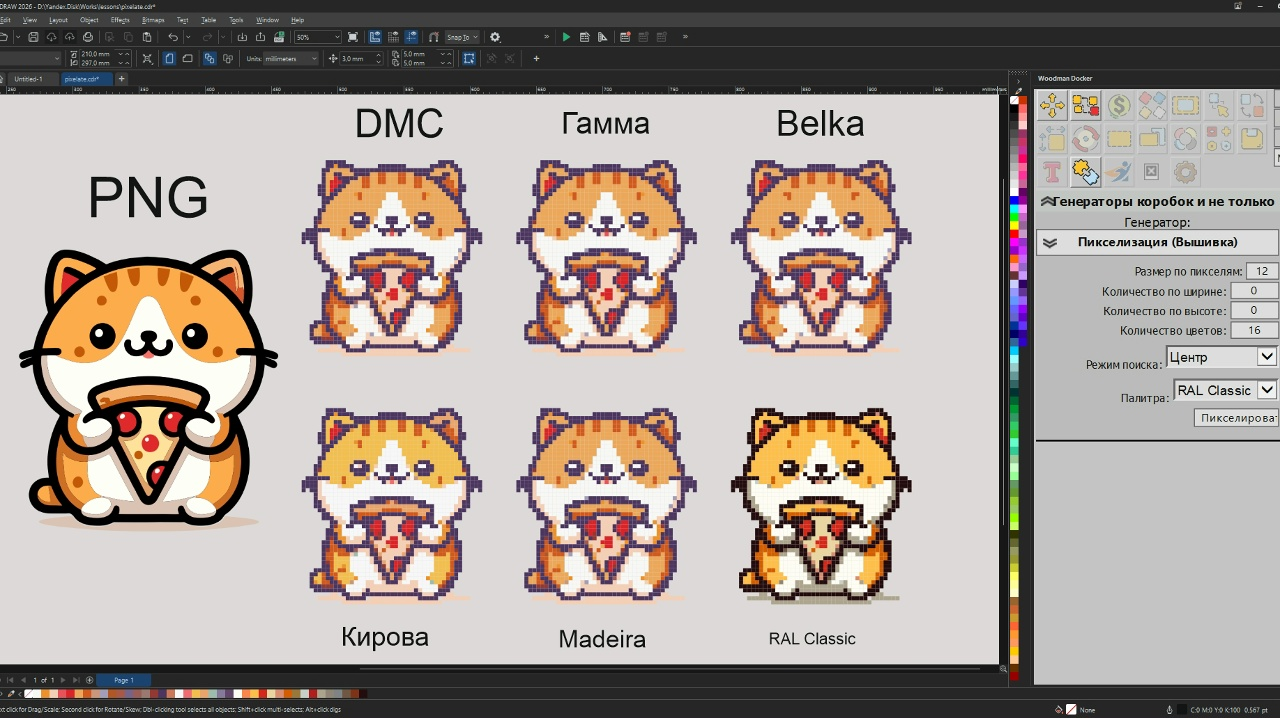Expand the toolbar overflow chevrons near play button
Image resolution: width=1280 pixels, height=718 pixels.
pos(546,37)
